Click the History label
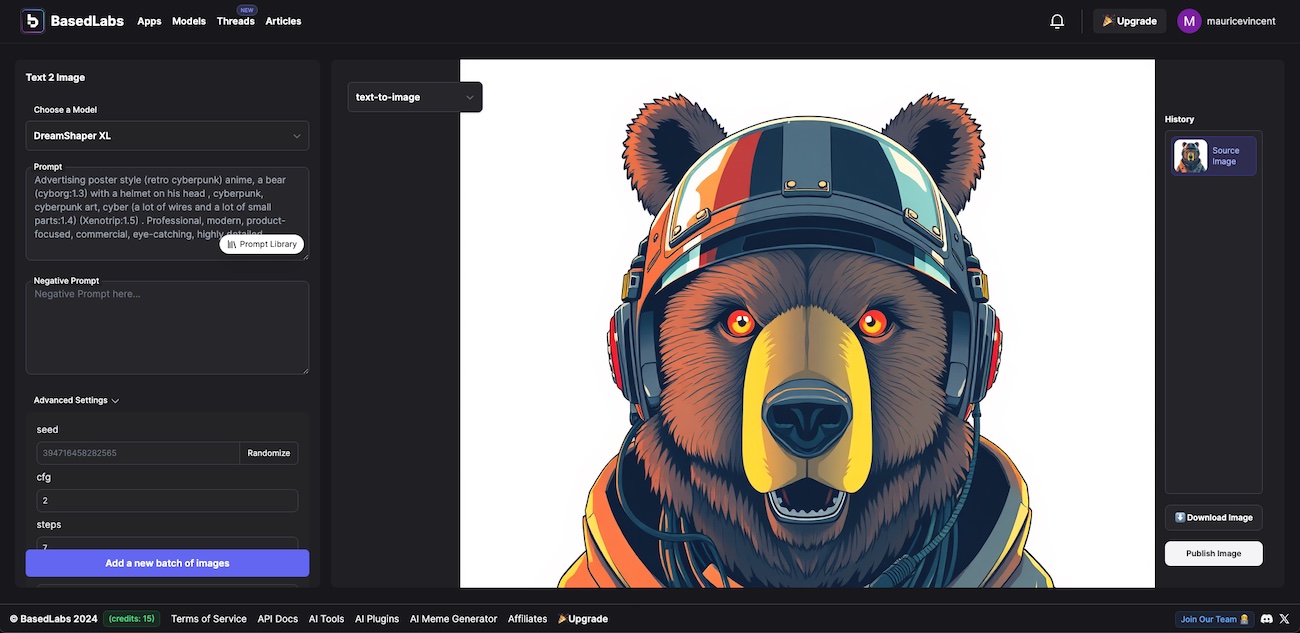The image size is (1300, 633). pos(1180,119)
